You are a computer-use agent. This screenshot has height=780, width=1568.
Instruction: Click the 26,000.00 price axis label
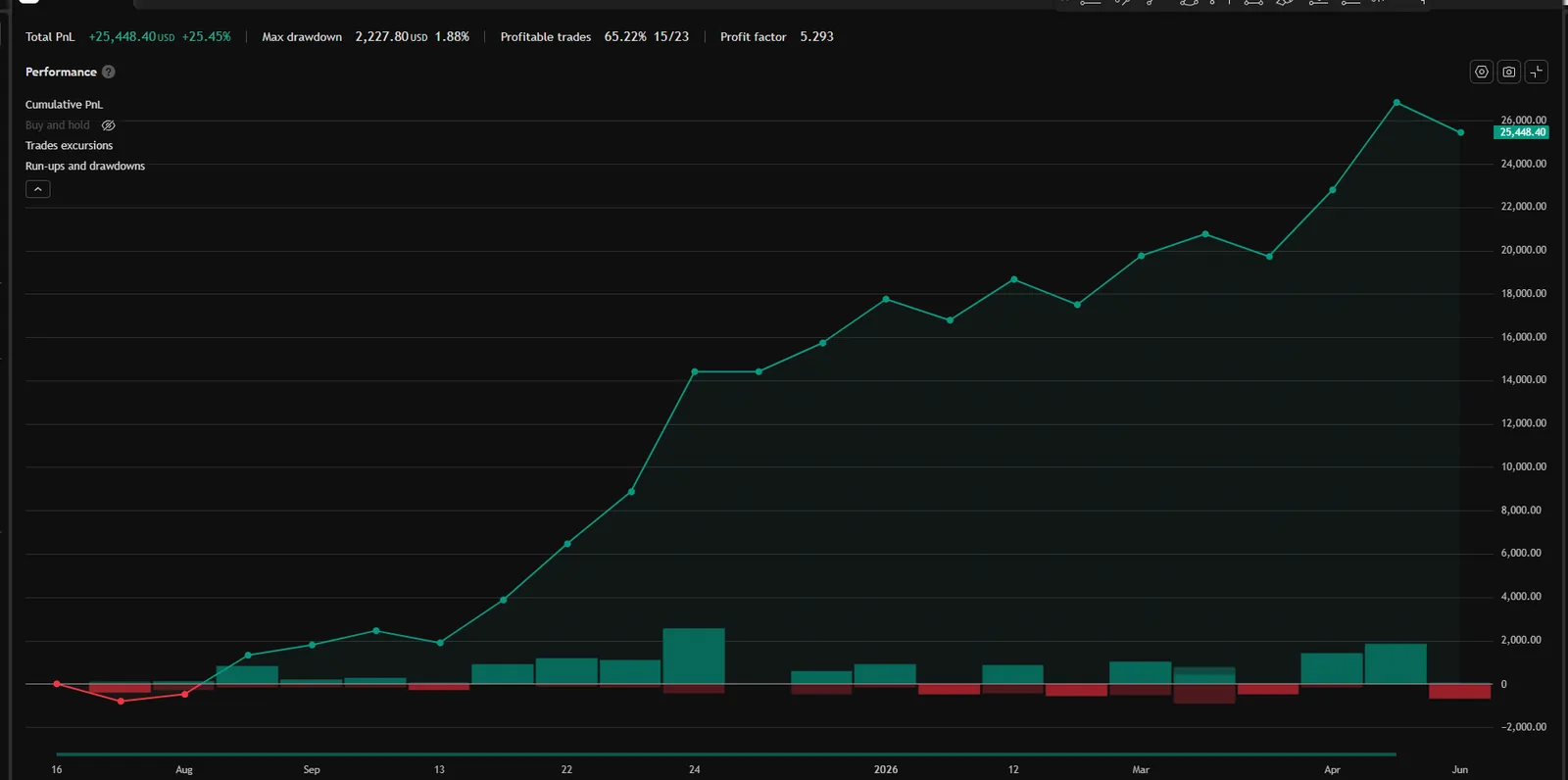(1523, 121)
